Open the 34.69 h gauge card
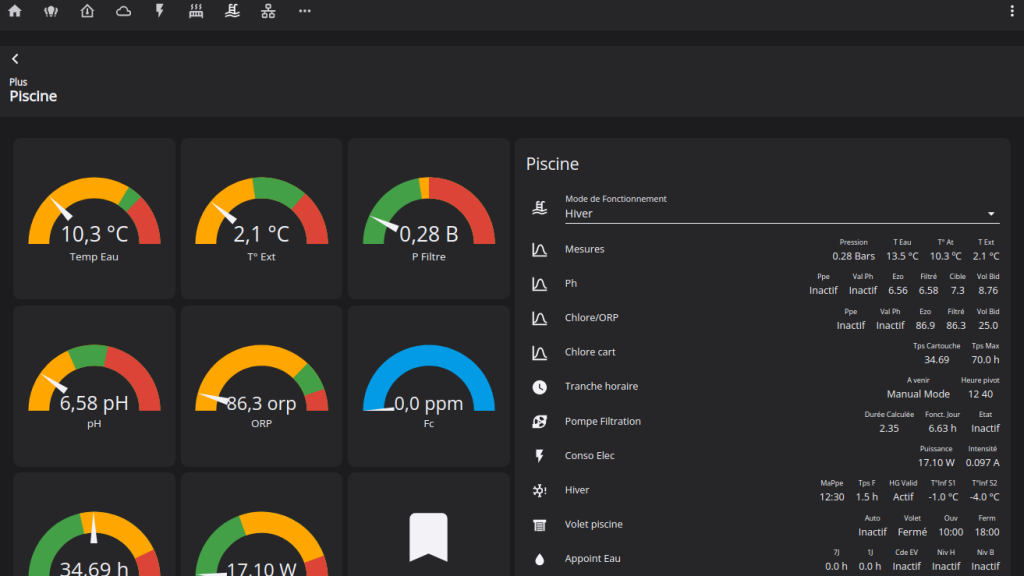The image size is (1024, 576). click(x=94, y=524)
